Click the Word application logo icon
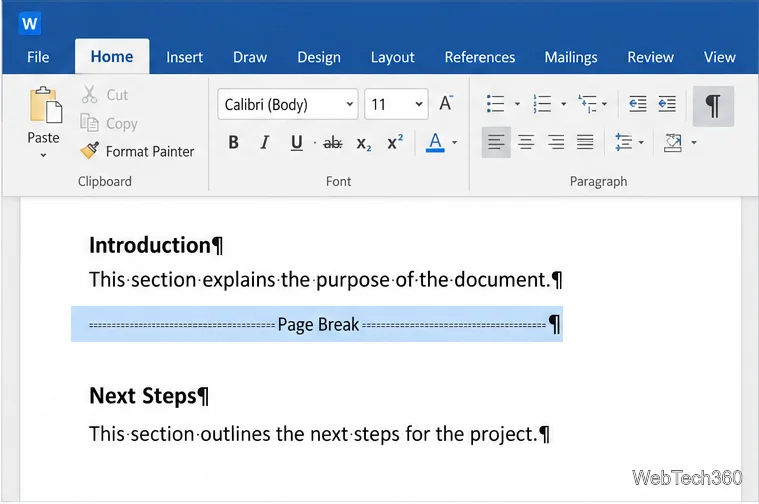The width and height of the screenshot is (759, 504). click(x=30, y=23)
